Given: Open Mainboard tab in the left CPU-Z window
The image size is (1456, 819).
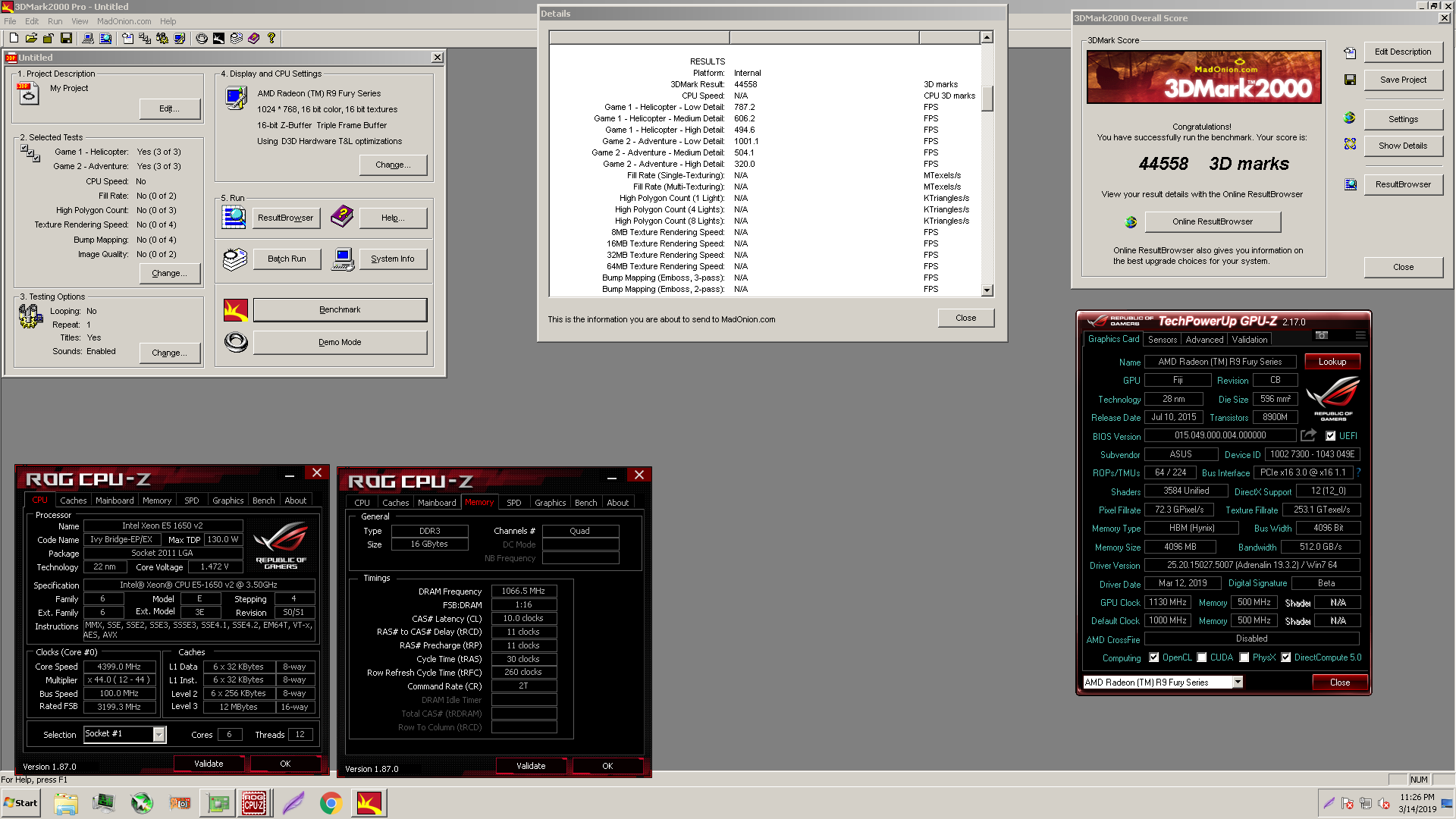Looking at the screenshot, I should (115, 500).
